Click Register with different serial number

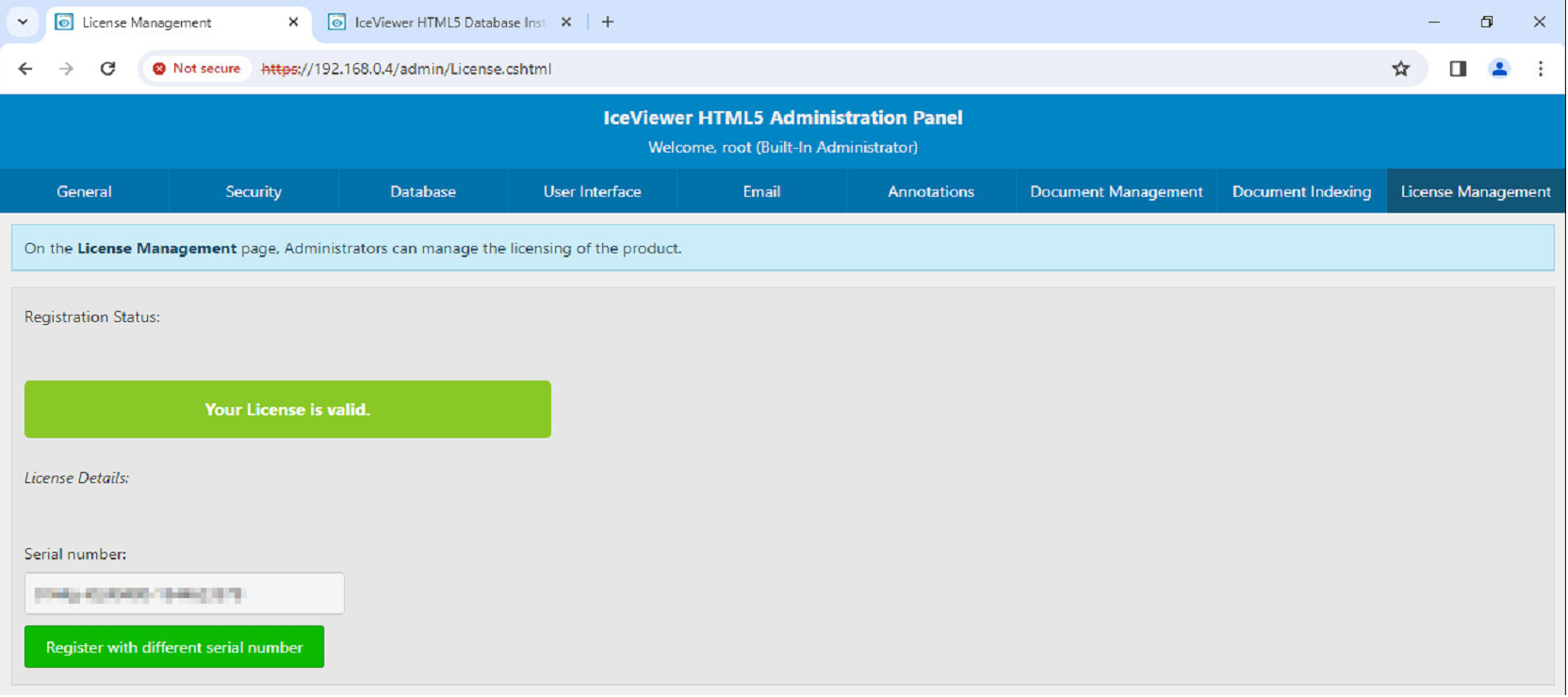174,647
